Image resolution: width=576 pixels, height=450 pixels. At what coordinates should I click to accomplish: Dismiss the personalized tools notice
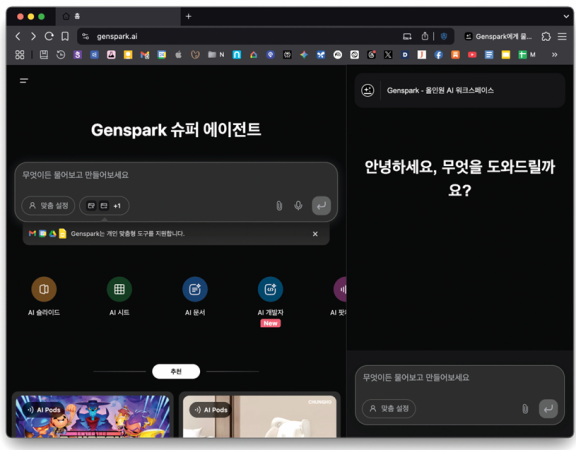pos(315,234)
